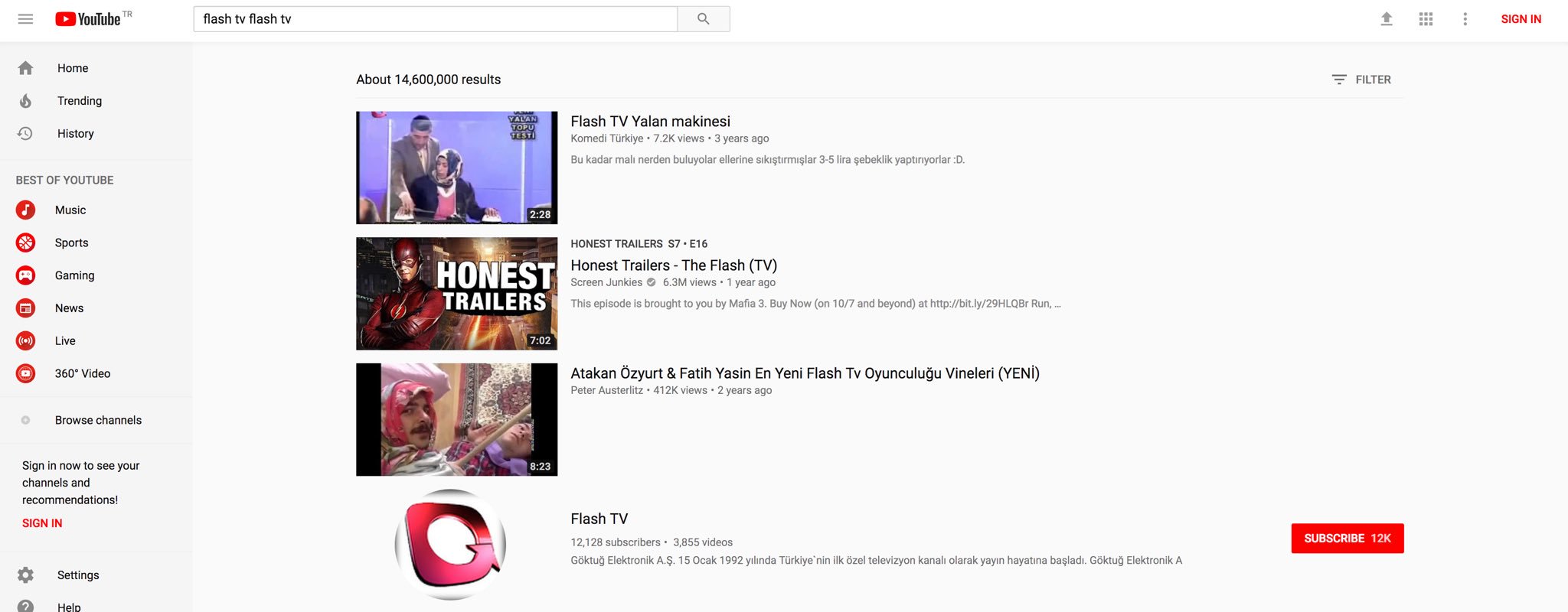
Task: Click the News icon
Action: pyautogui.click(x=25, y=308)
